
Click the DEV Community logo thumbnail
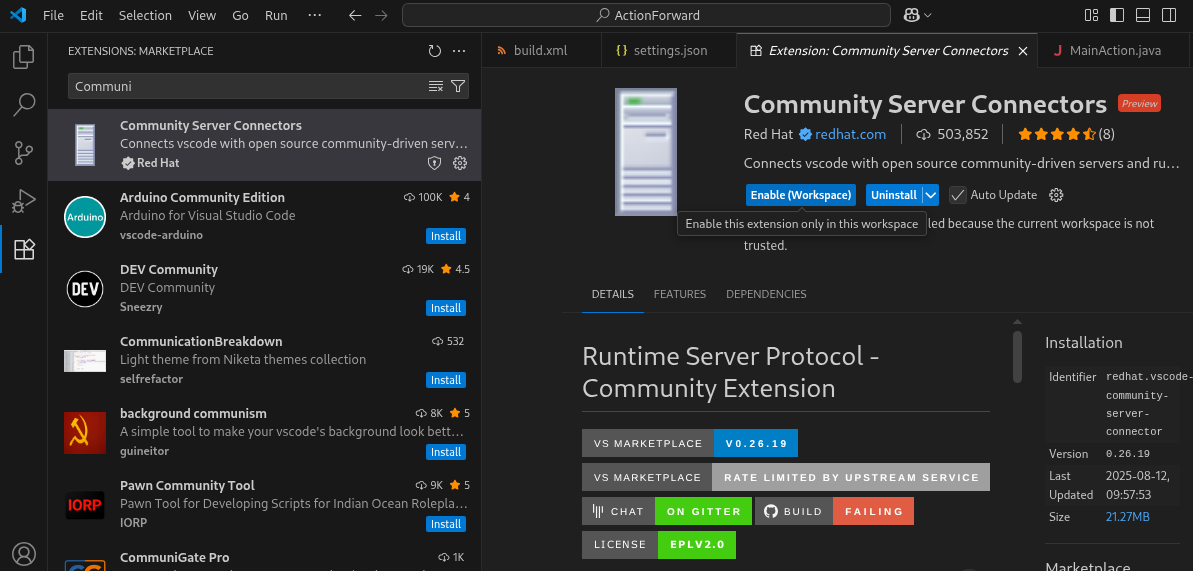pos(84,289)
